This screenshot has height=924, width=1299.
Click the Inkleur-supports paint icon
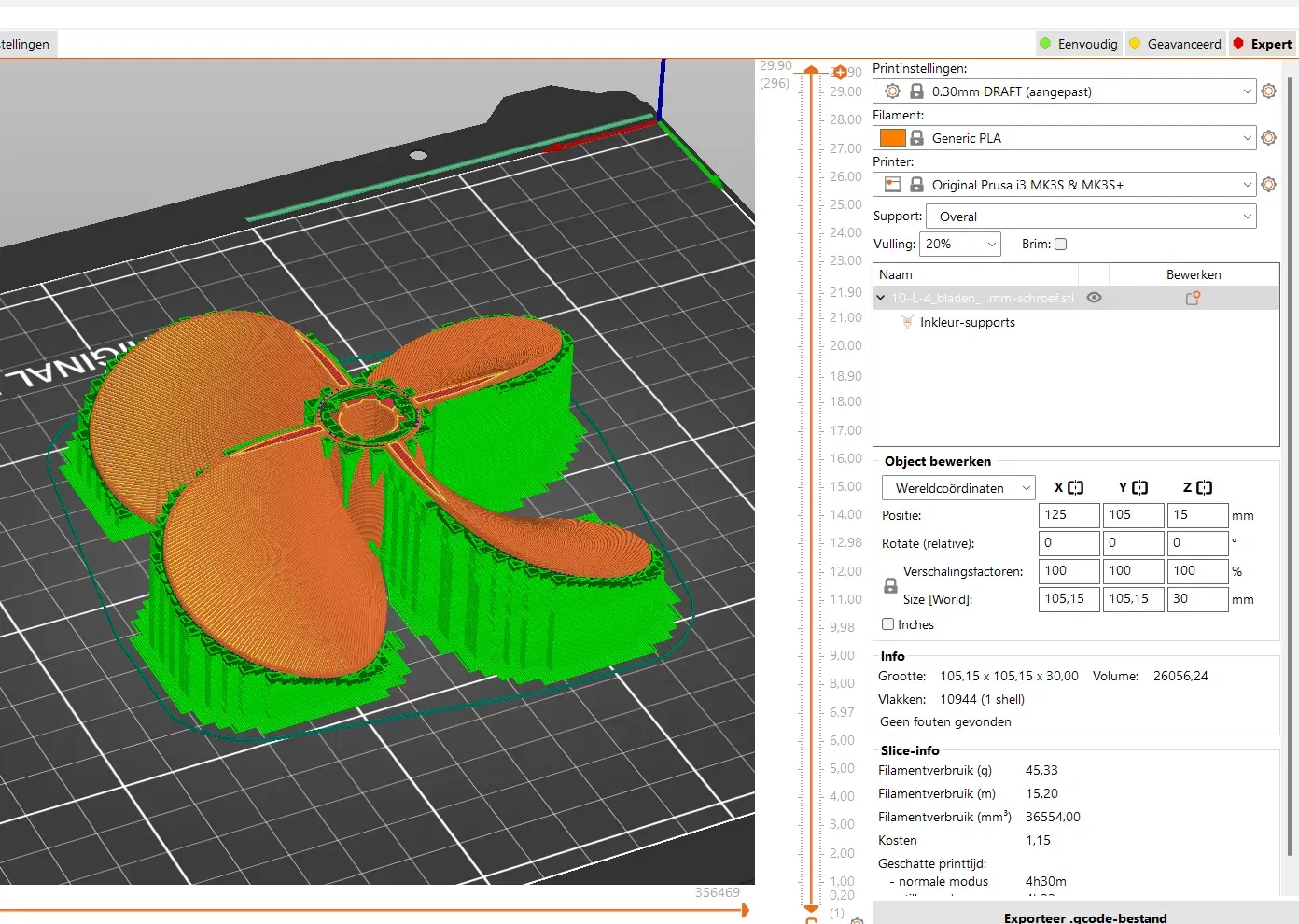[x=906, y=322]
